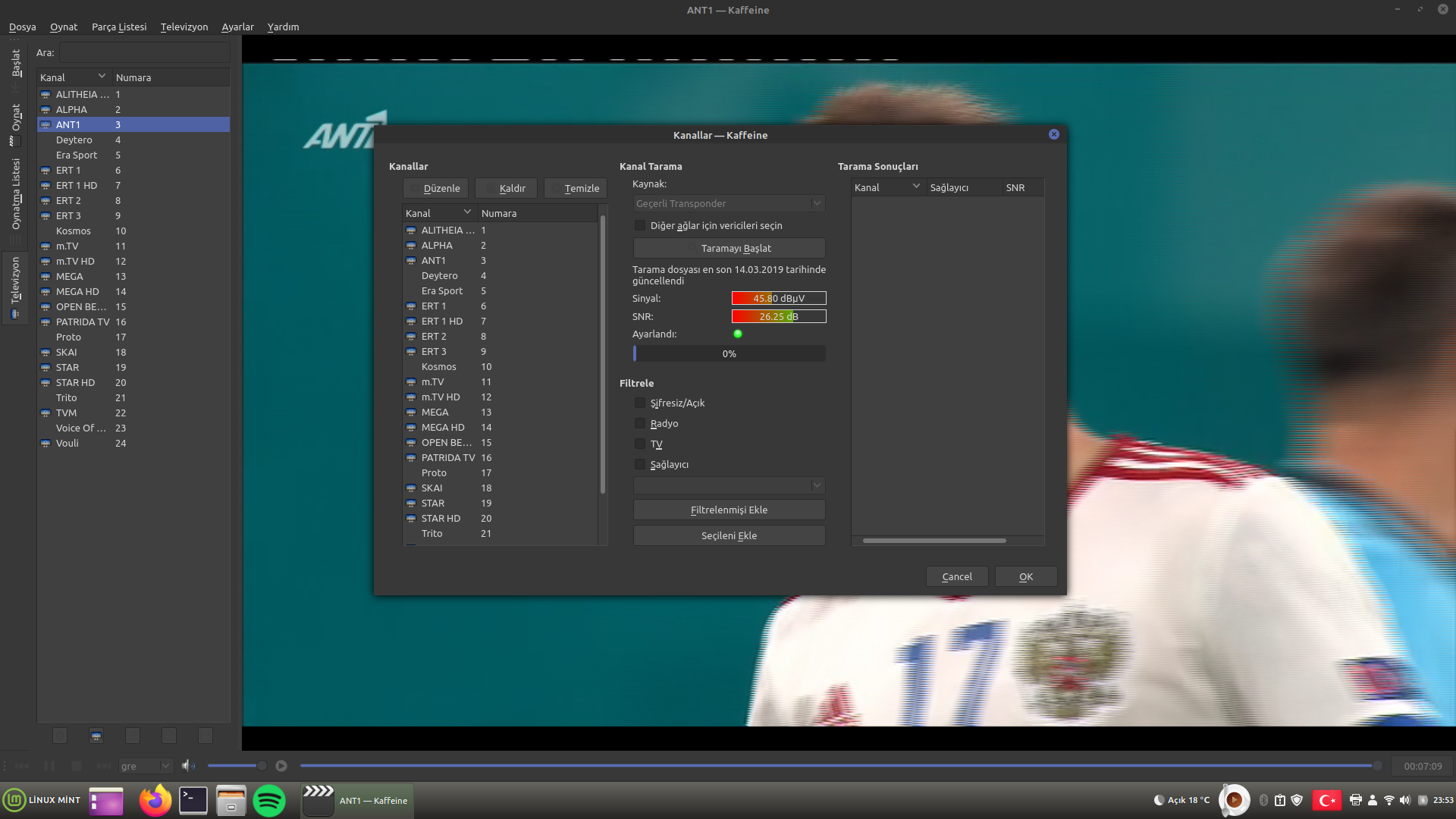The height and width of the screenshot is (819, 1456).
Task: Click the Wi-Fi network tray icon
Action: [1389, 800]
